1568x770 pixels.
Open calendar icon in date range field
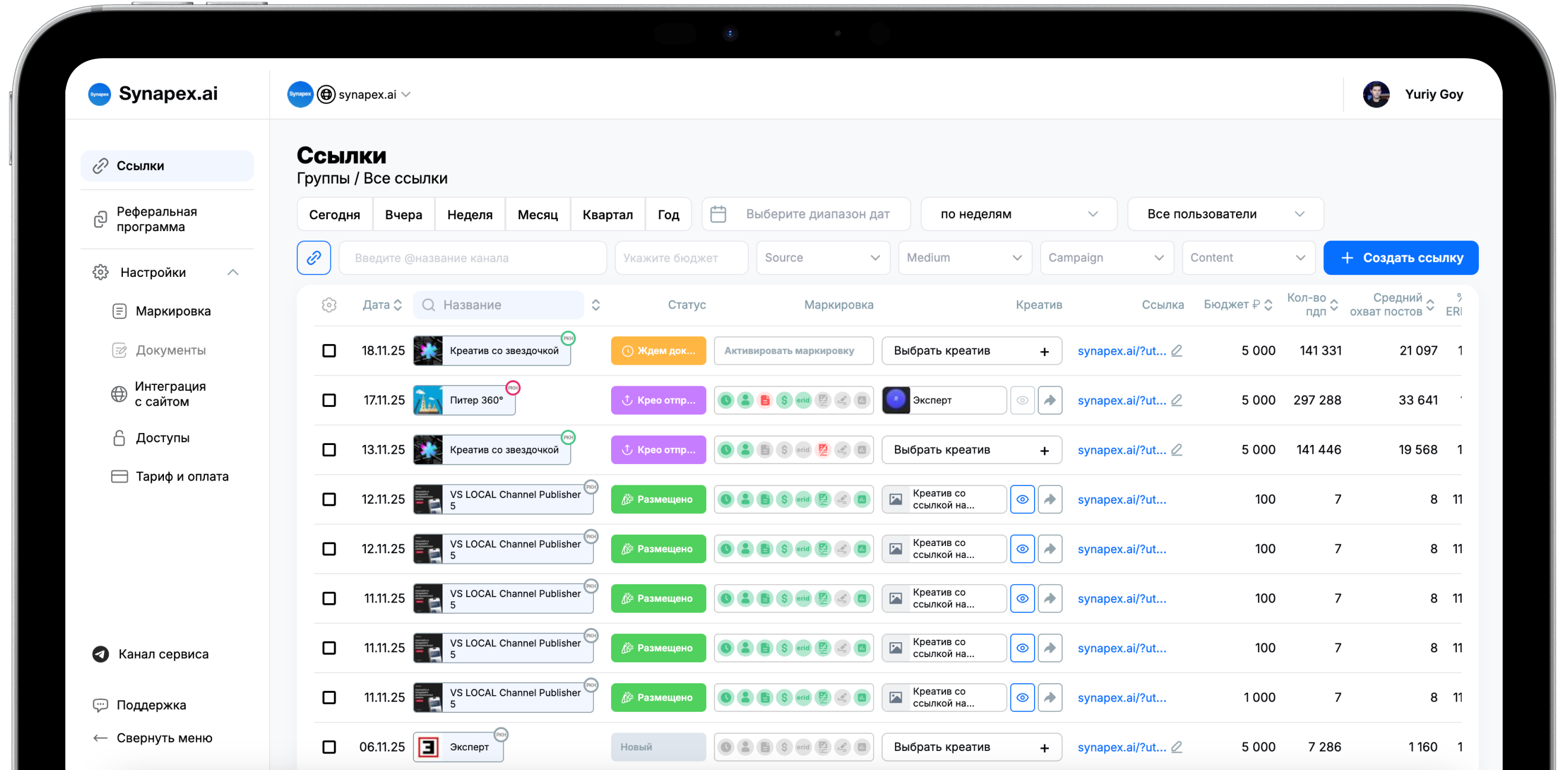pyautogui.click(x=718, y=214)
